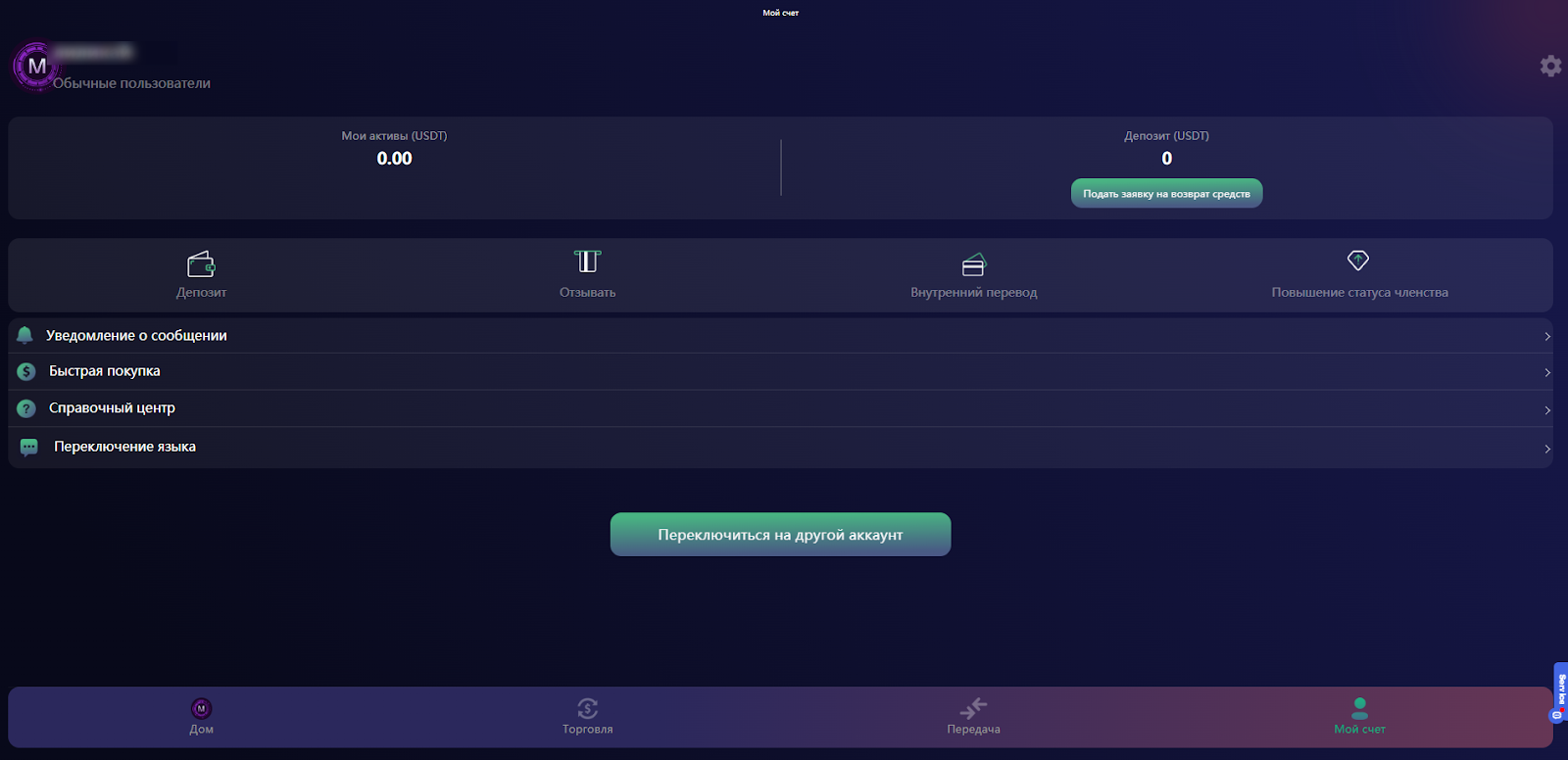Click the Быстрая покупка dollar icon
The width and height of the screenshot is (1568, 760).
click(26, 371)
